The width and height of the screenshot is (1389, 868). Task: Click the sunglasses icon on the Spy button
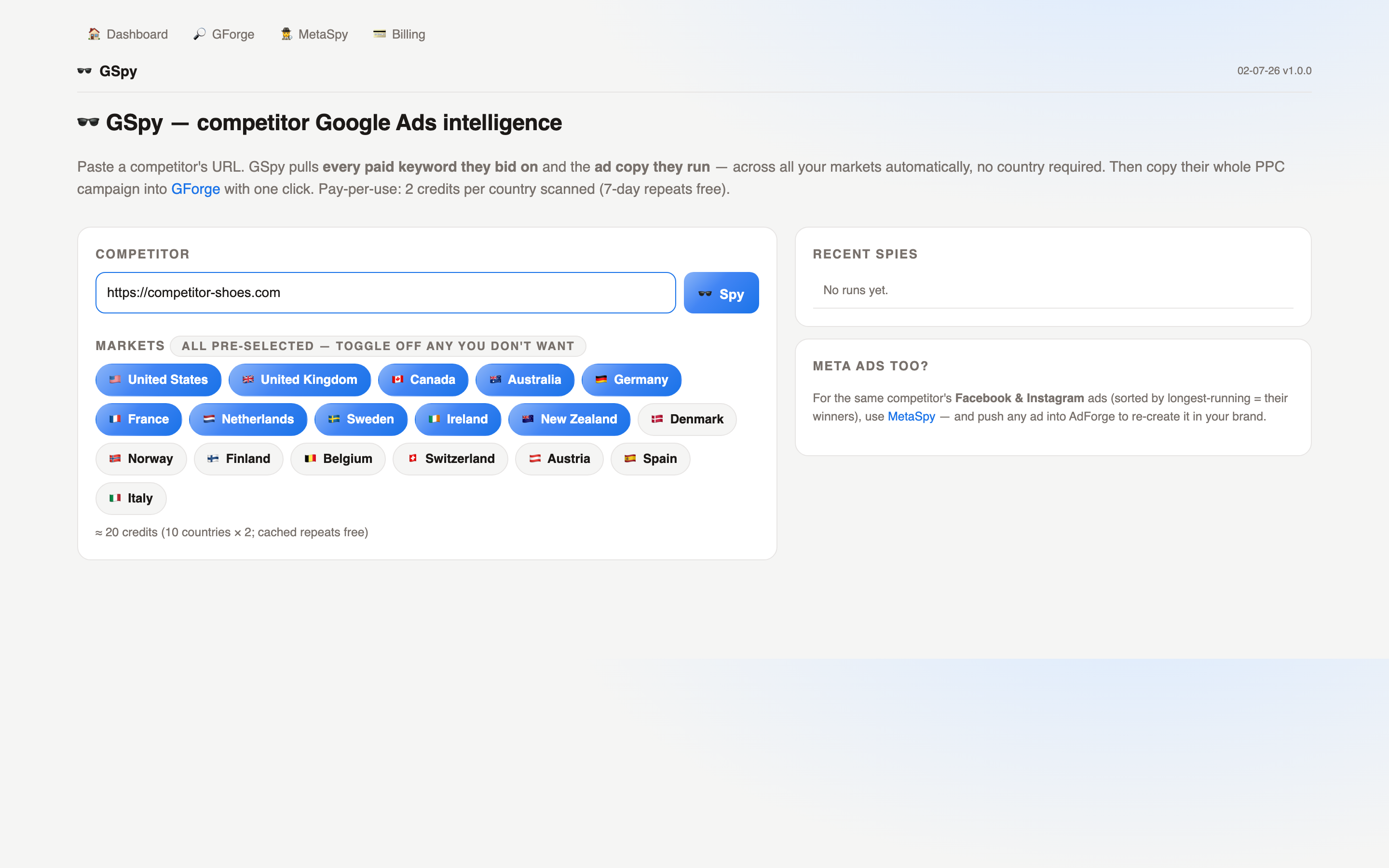click(x=705, y=294)
